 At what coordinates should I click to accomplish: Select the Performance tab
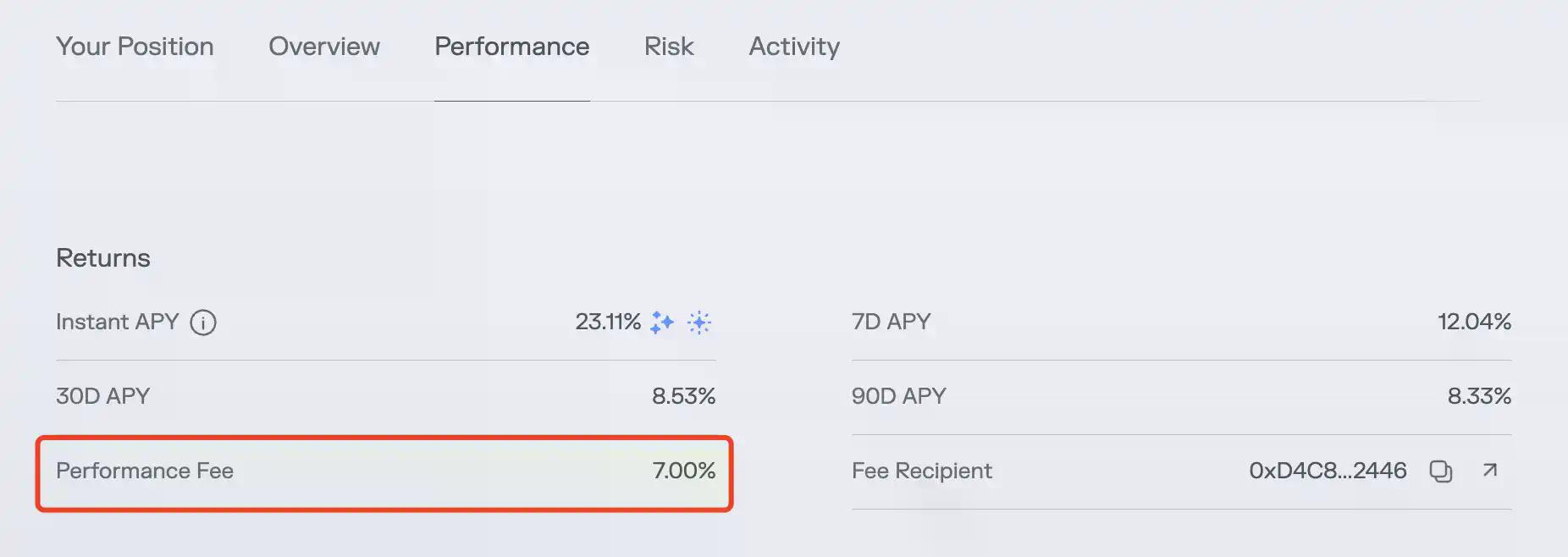coord(511,47)
